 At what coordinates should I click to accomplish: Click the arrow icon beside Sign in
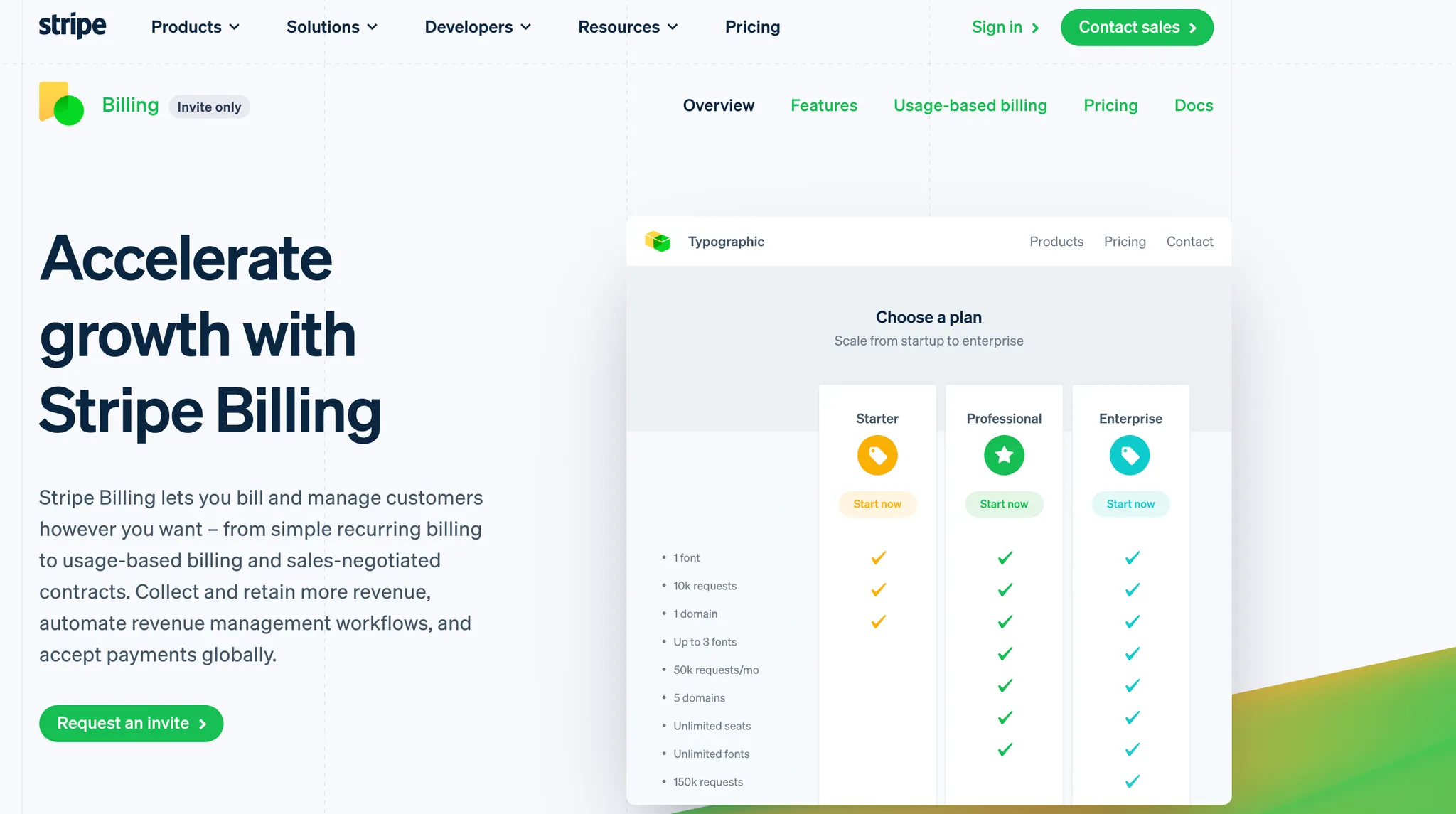point(1035,27)
